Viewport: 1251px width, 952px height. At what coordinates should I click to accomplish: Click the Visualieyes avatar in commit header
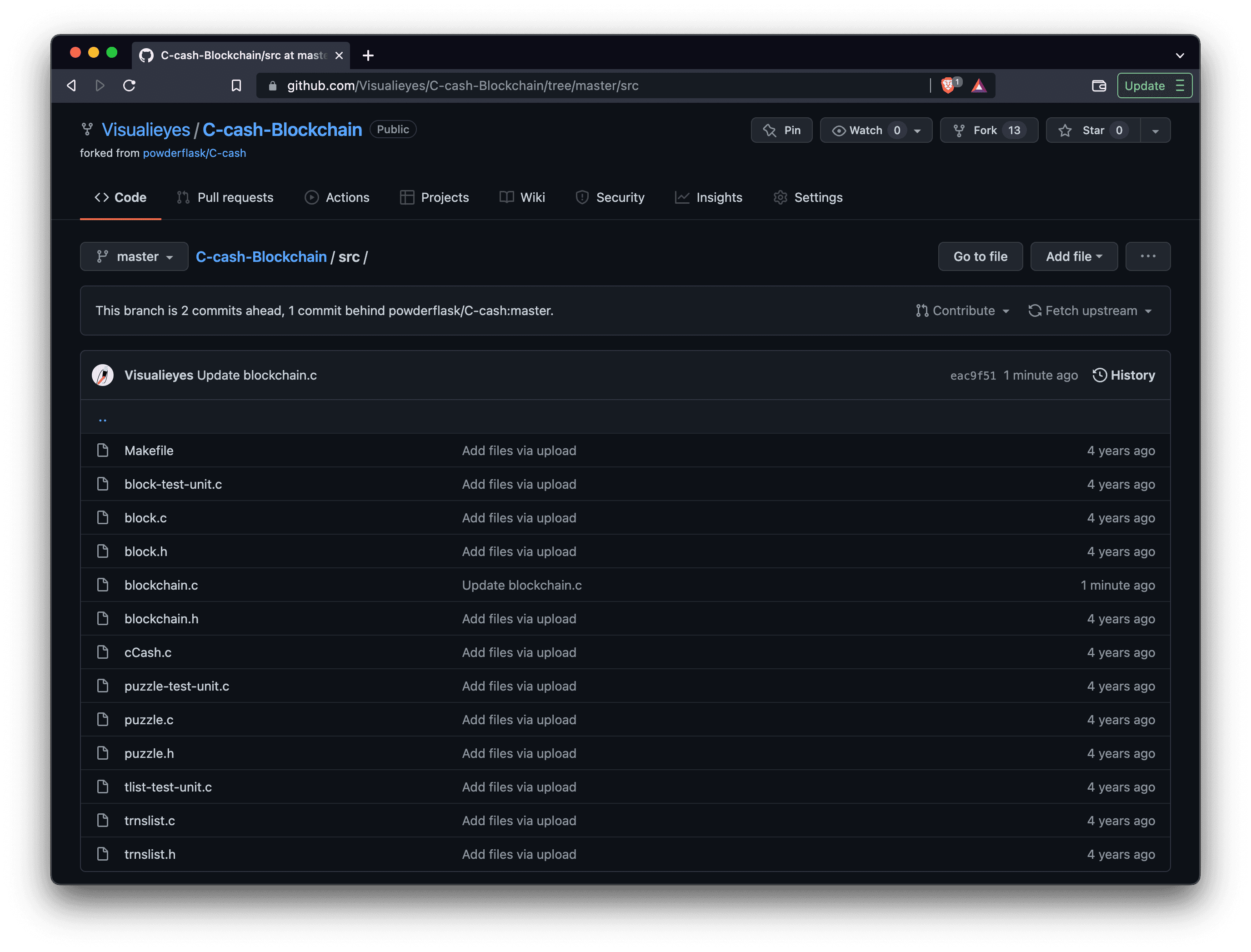point(103,375)
